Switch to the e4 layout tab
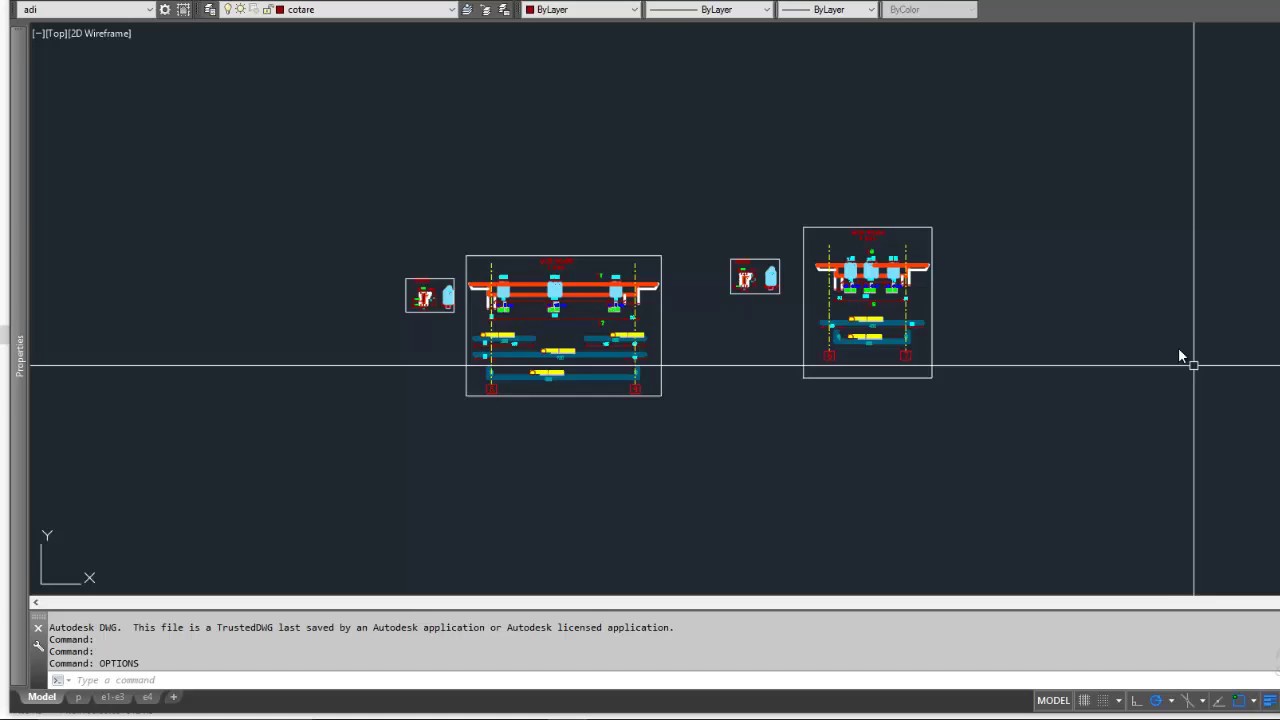This screenshot has height=720, width=1280. point(147,697)
